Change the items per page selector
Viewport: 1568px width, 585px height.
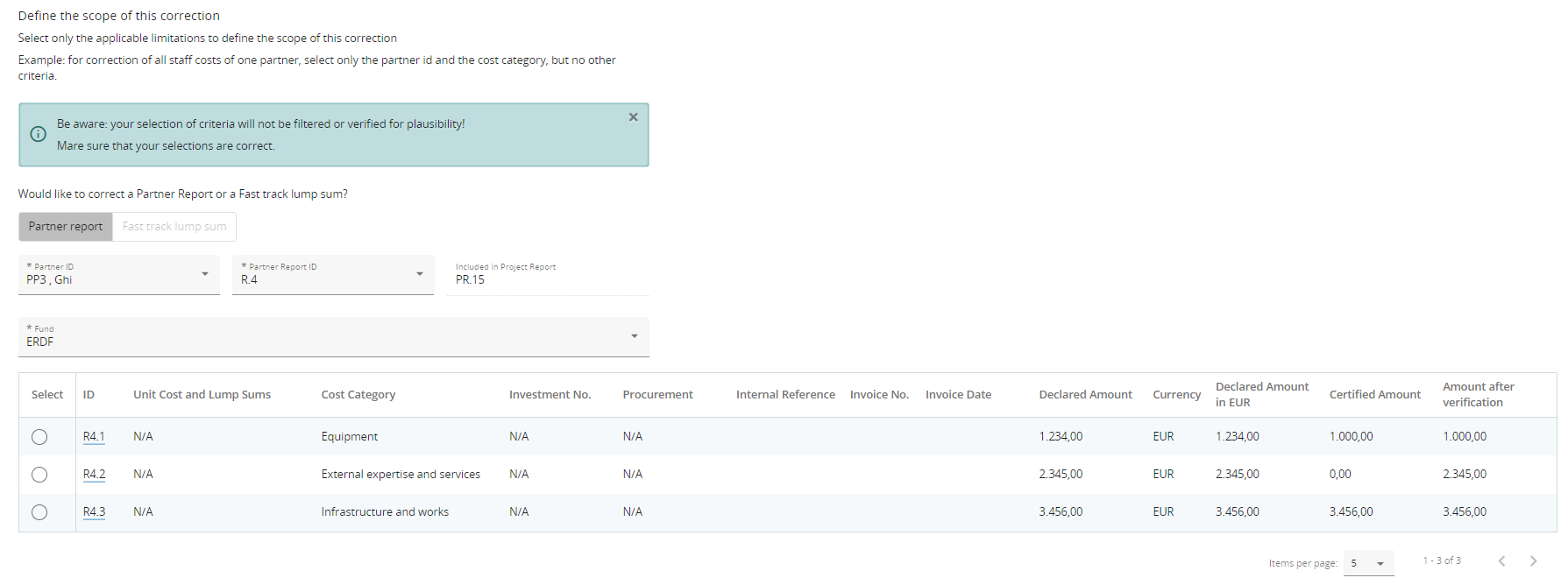(1367, 563)
